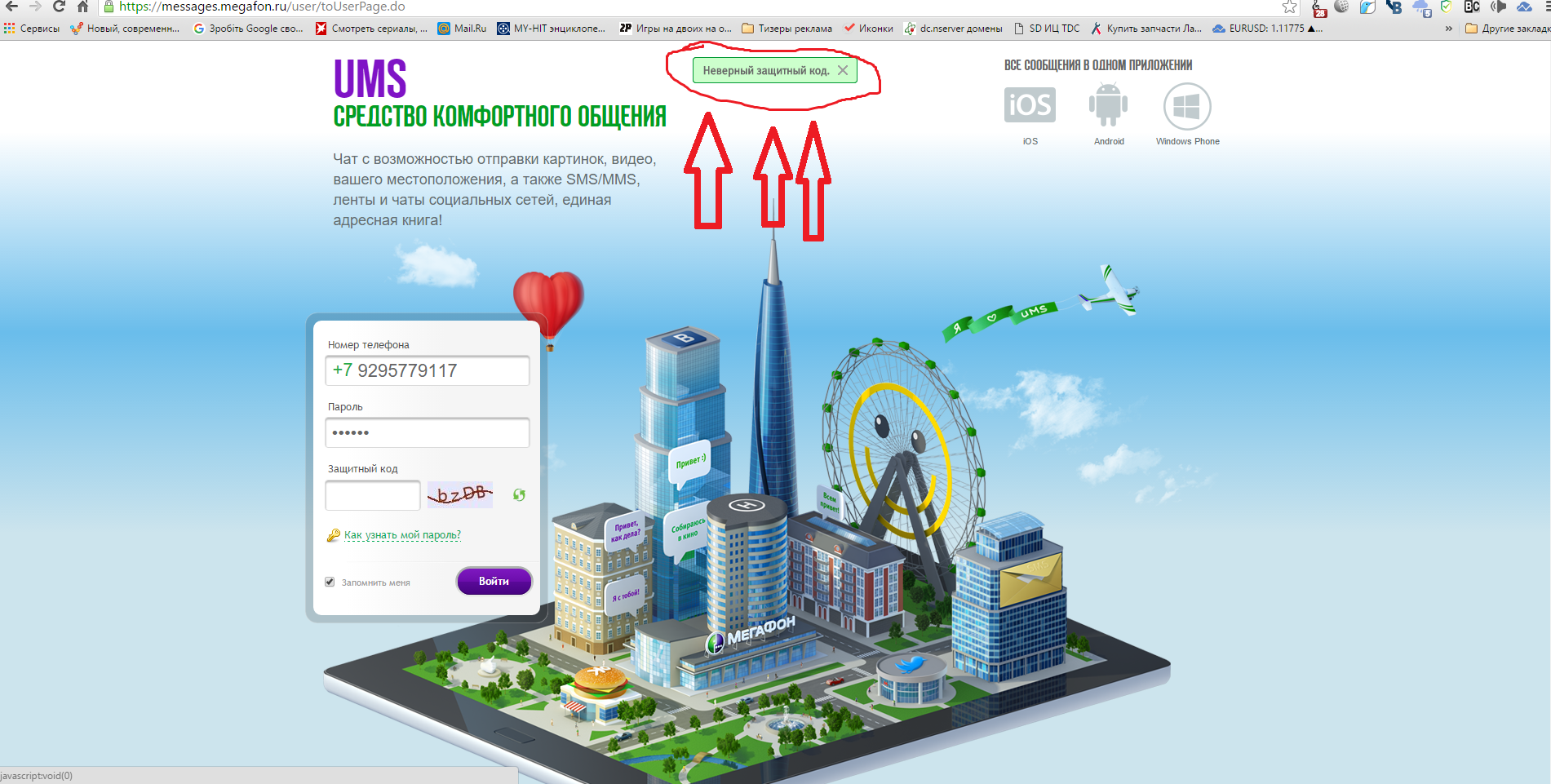Open the iOS app download icon
This screenshot has width=1551, height=784.
pyautogui.click(x=1030, y=105)
